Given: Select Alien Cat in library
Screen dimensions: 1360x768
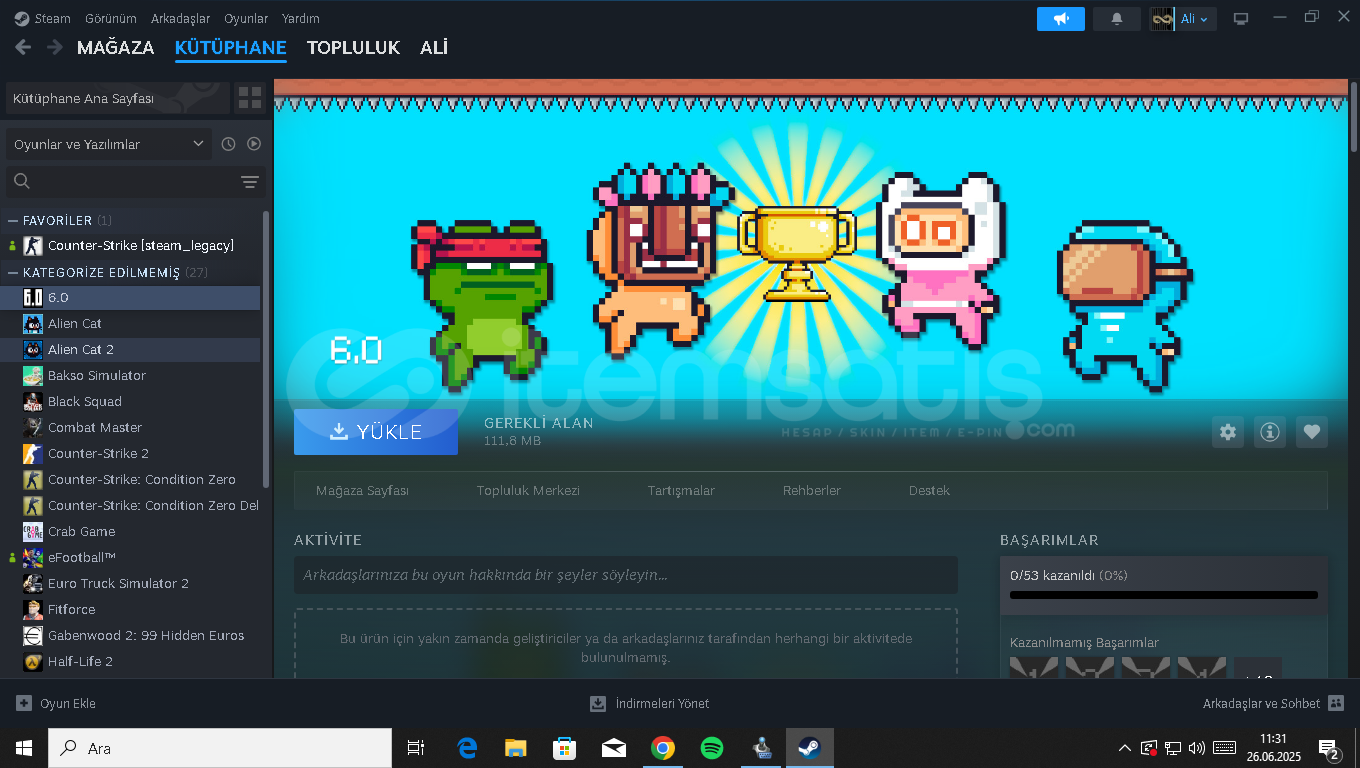Looking at the screenshot, I should pos(132,323).
